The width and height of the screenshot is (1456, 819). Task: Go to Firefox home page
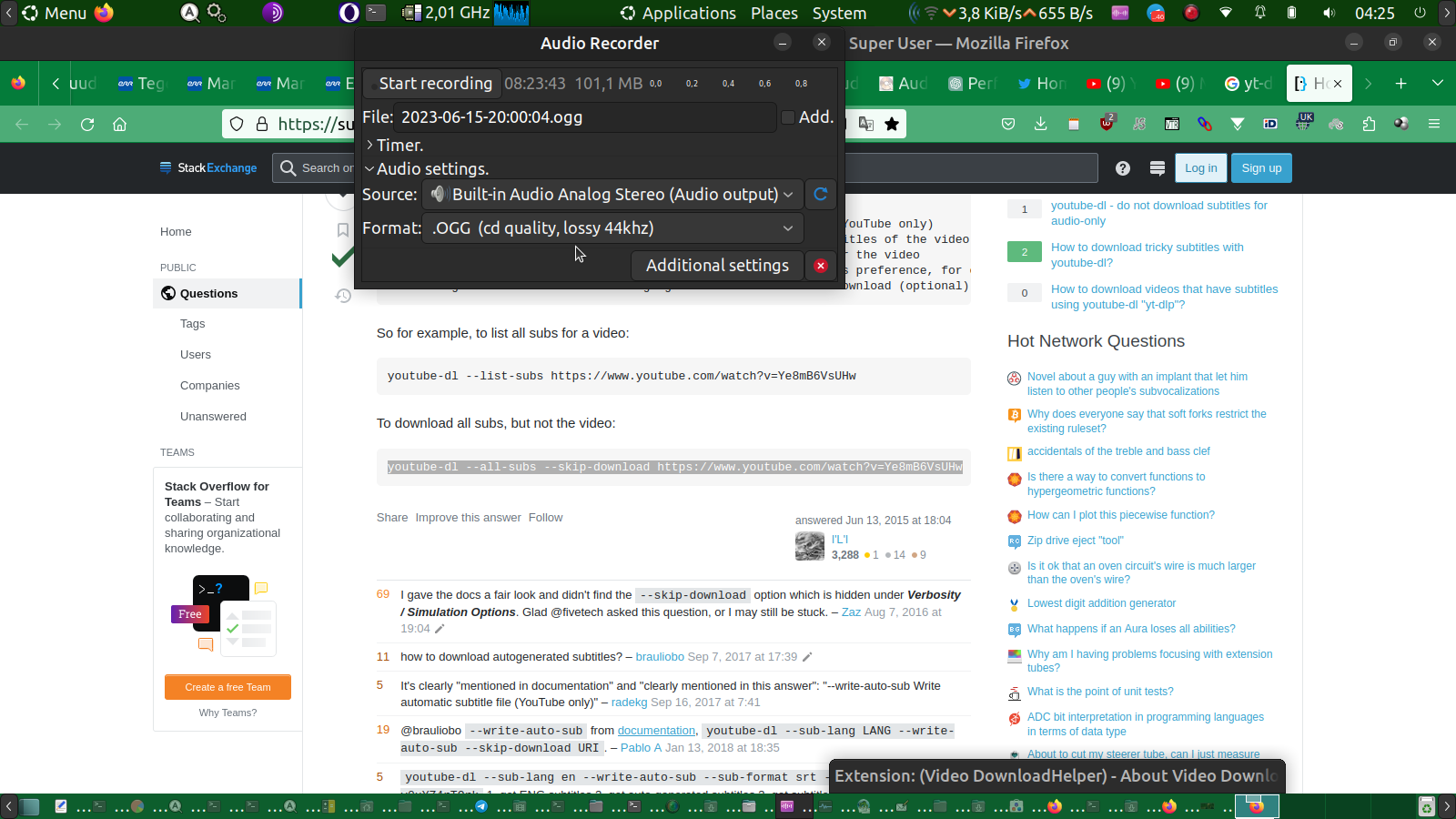click(x=119, y=124)
